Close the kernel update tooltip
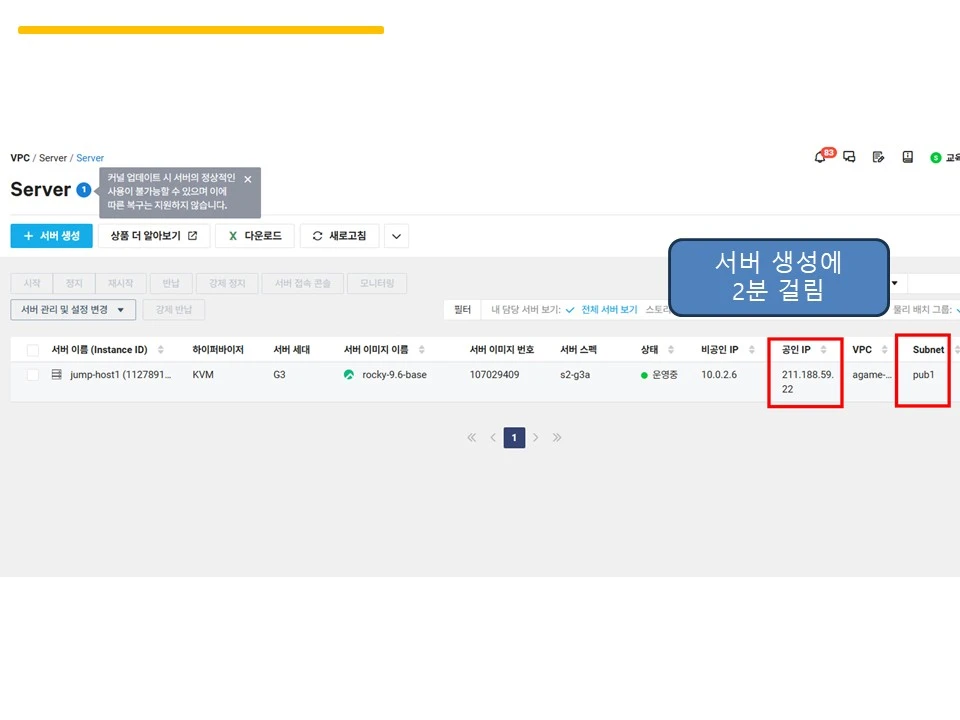 247,179
